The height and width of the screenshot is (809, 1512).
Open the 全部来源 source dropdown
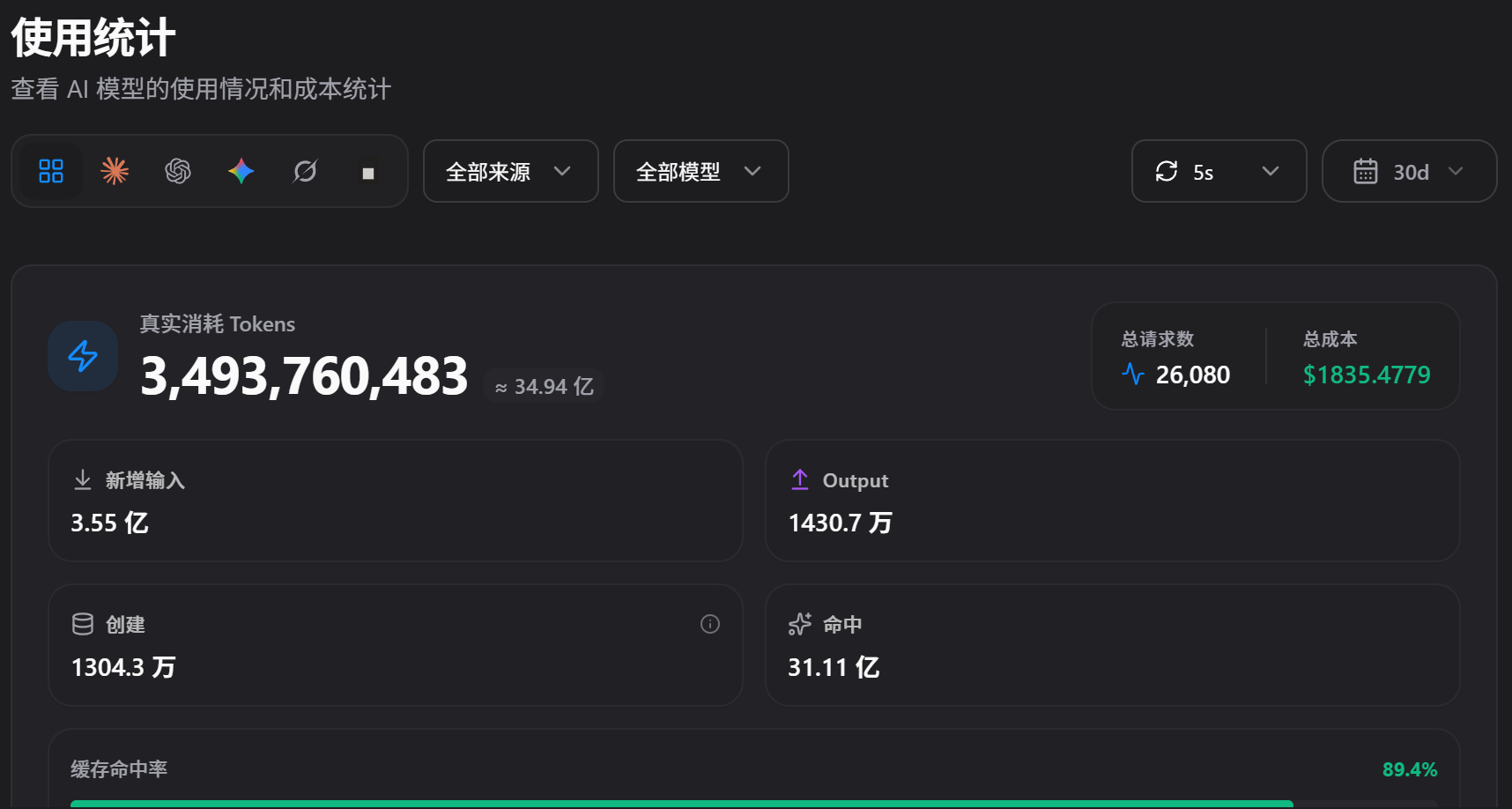click(x=511, y=171)
